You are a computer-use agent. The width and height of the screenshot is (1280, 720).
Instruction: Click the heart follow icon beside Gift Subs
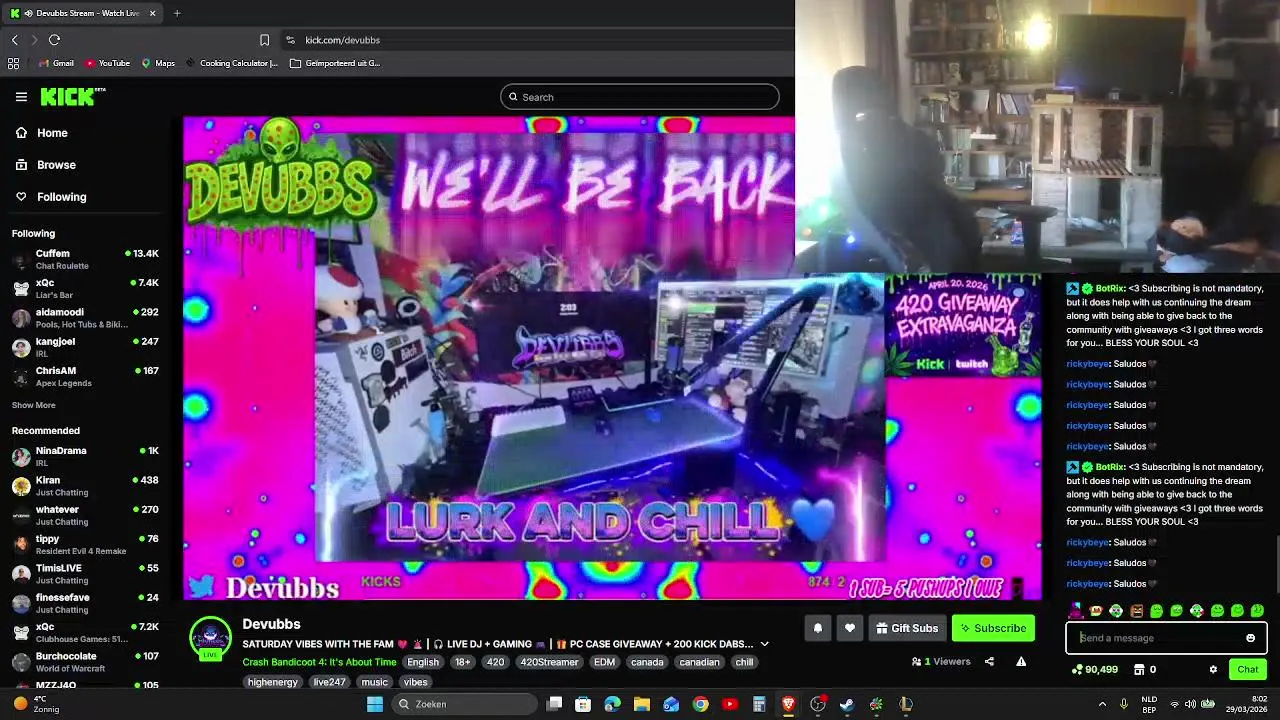pos(850,628)
